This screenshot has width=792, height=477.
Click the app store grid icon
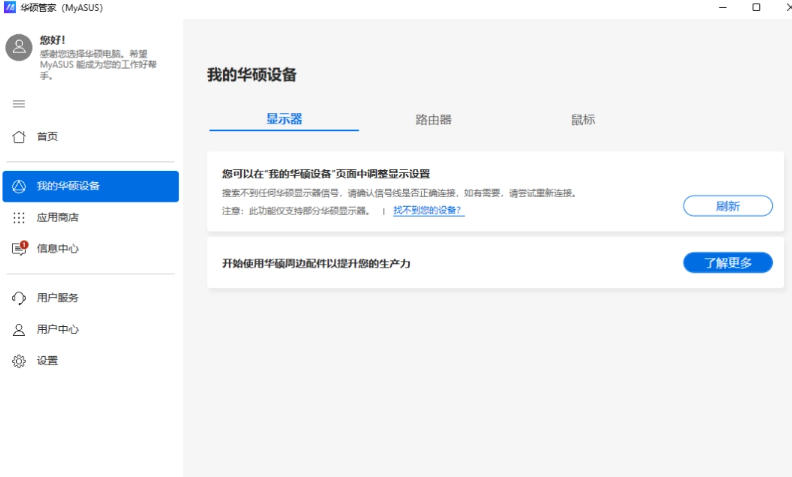click(x=19, y=218)
